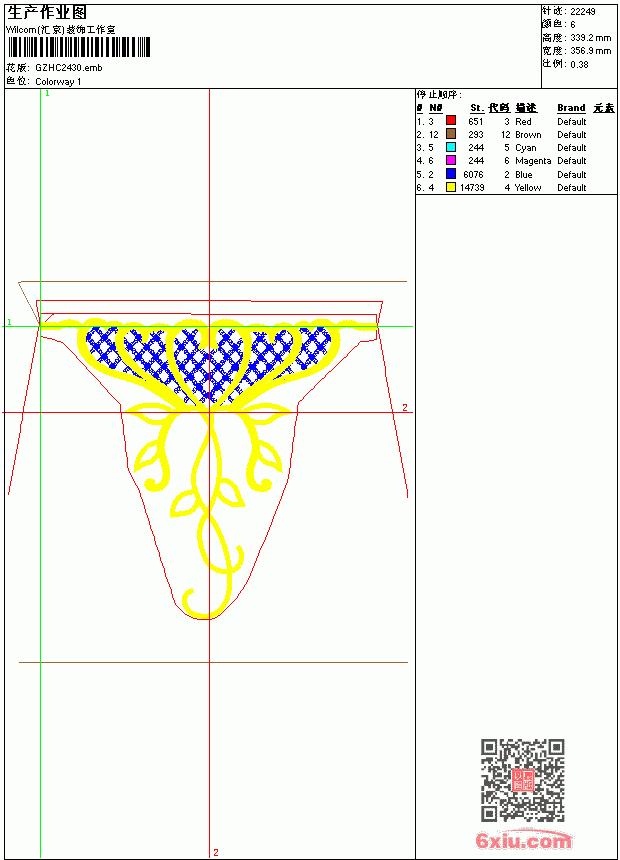Viewport: 620px width, 860px height.
Task: Select the GZHC2430.emb file name
Action: click(69, 68)
